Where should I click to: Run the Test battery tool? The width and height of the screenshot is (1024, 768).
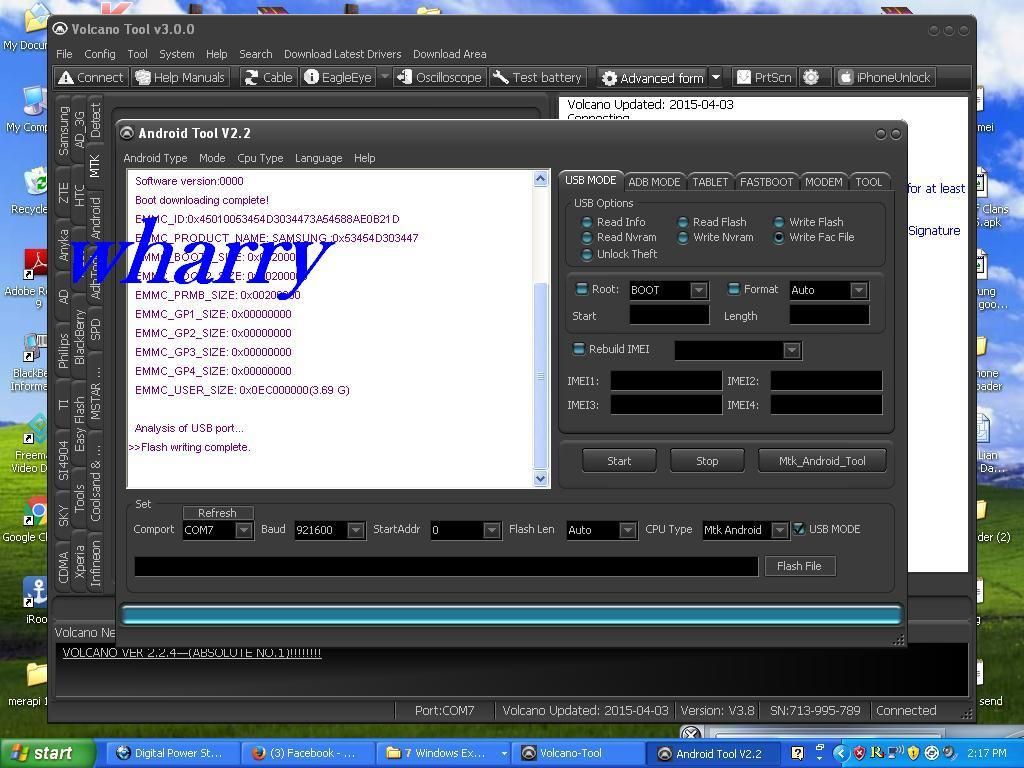click(537, 77)
